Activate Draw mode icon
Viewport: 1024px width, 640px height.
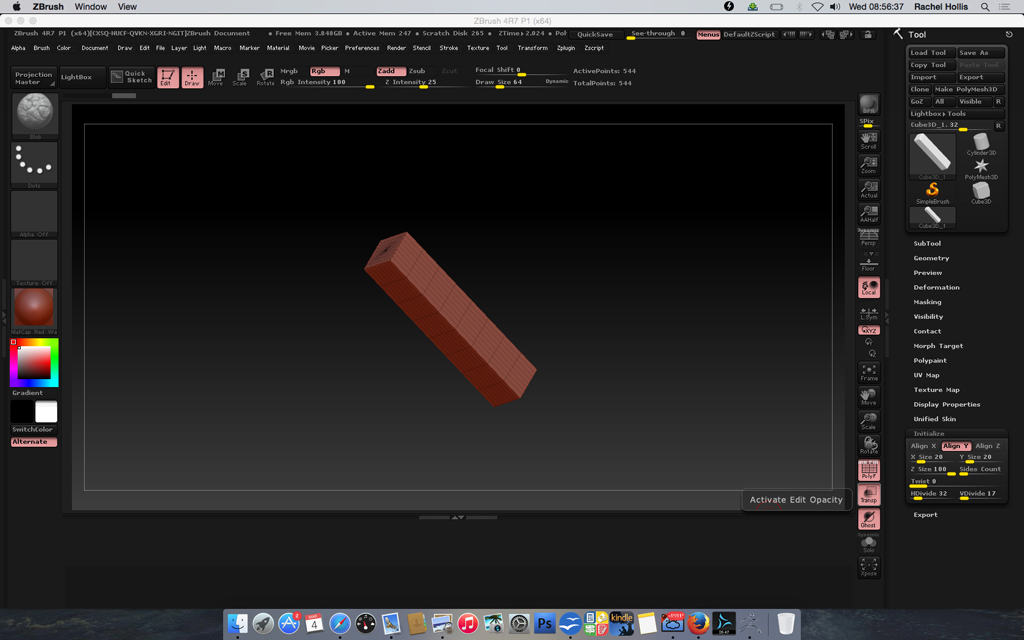[192, 77]
